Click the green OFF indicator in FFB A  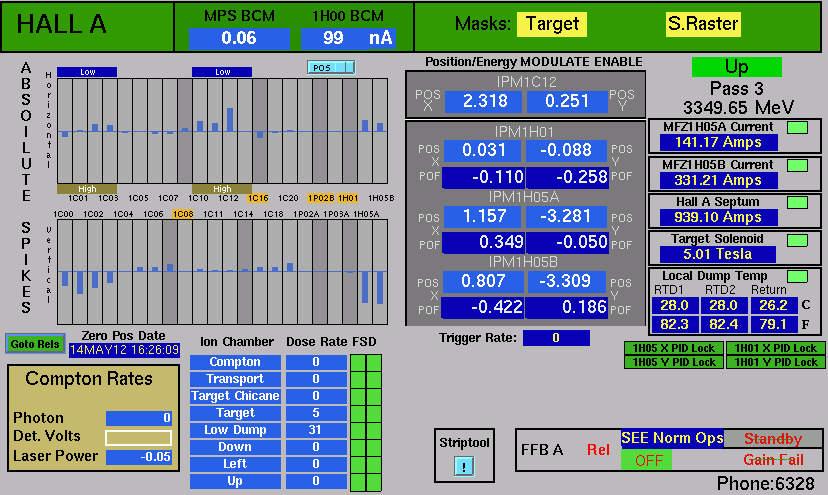pyautogui.click(x=646, y=460)
